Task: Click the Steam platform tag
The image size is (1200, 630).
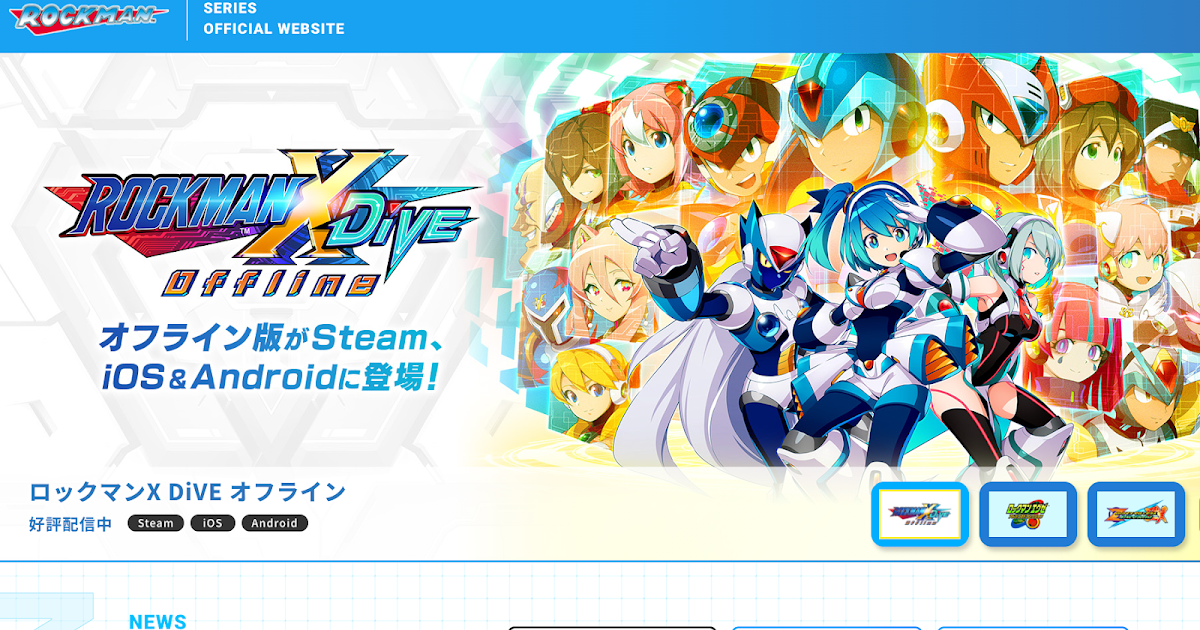Action: (156, 523)
